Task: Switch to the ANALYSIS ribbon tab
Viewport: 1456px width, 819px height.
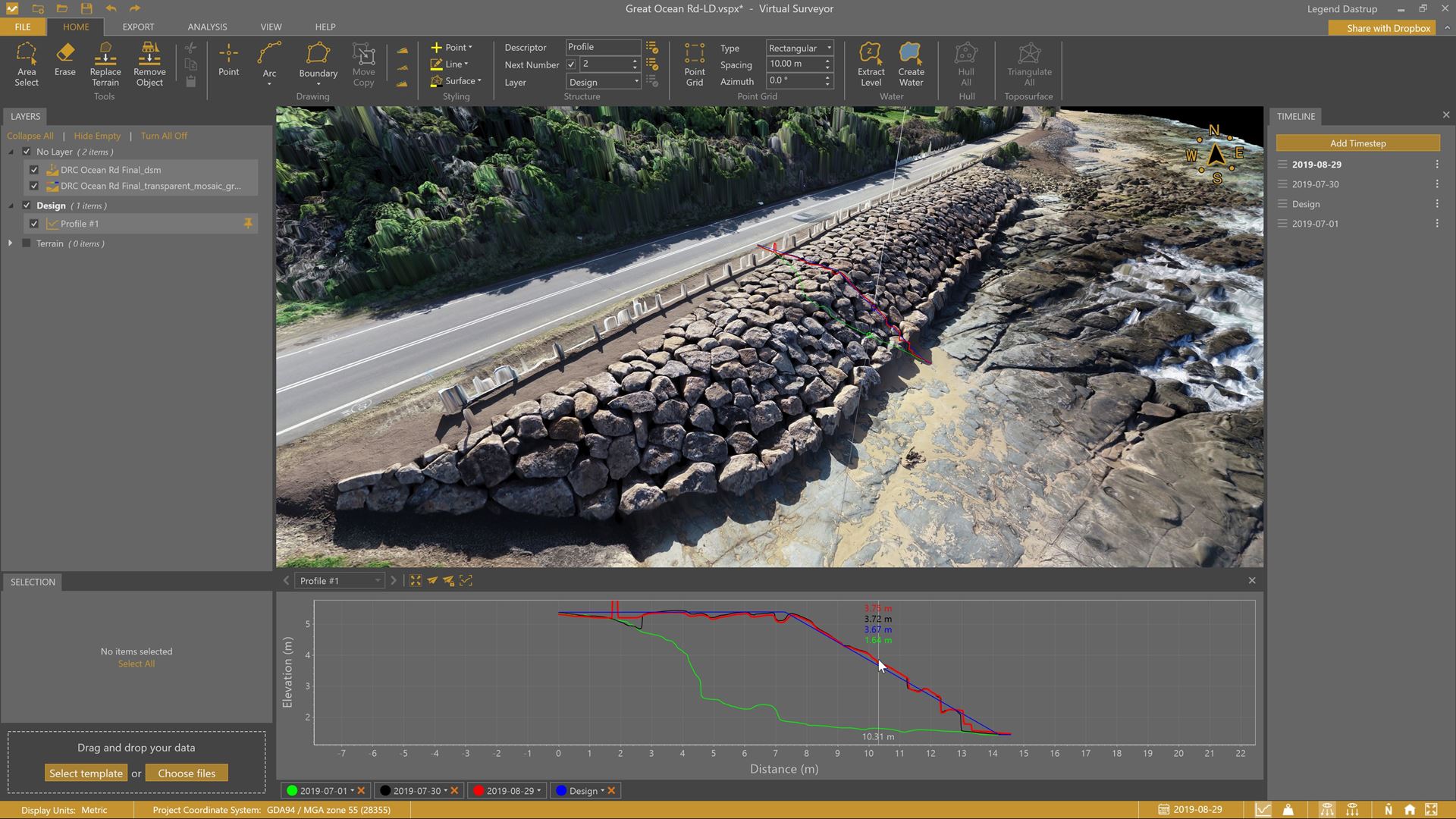Action: click(207, 27)
